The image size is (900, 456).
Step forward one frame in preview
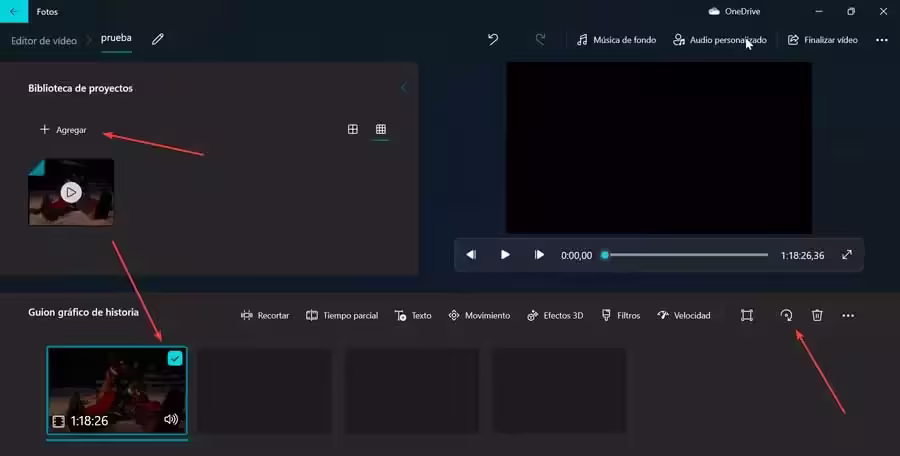[538, 254]
